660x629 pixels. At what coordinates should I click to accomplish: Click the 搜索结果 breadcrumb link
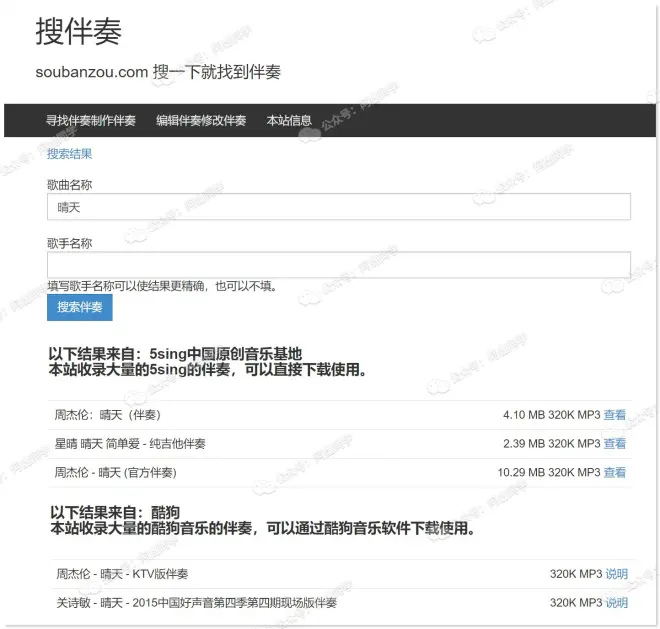[x=69, y=154]
